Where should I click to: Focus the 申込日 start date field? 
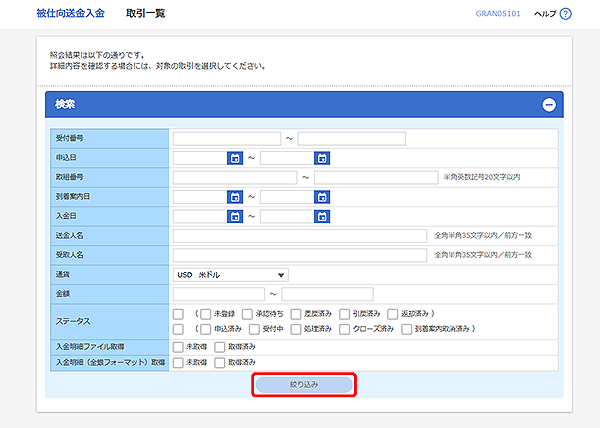tap(200, 158)
